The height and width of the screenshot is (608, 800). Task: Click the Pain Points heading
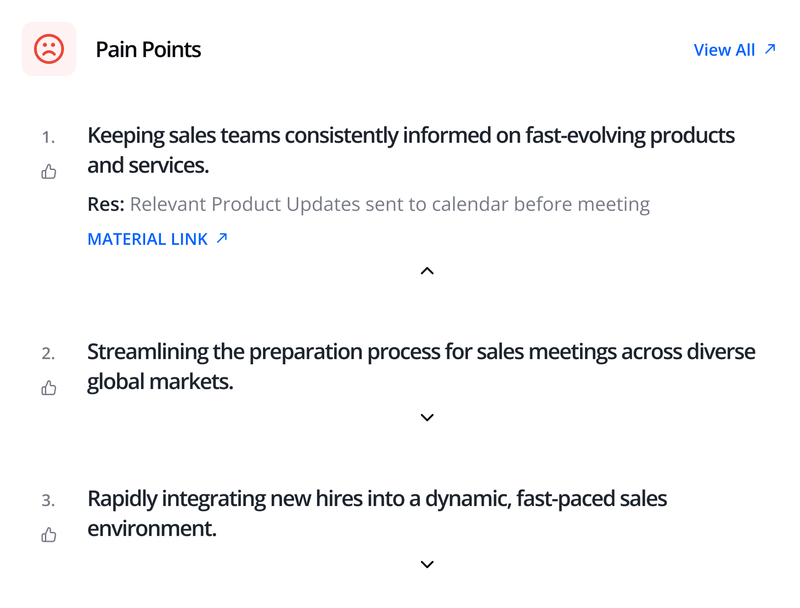(x=148, y=50)
